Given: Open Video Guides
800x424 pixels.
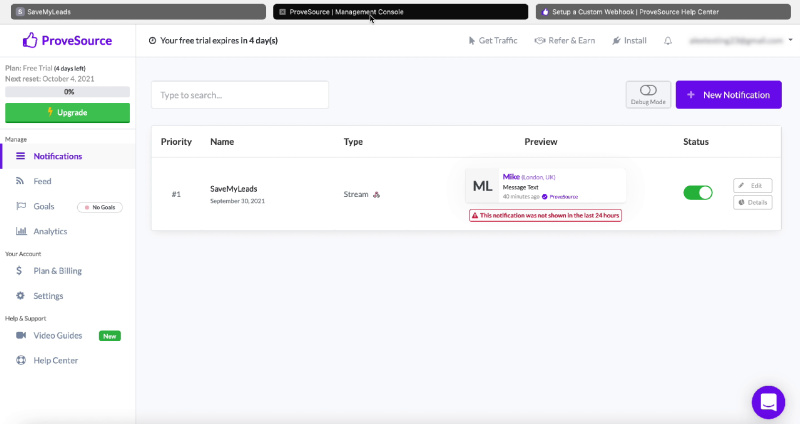Looking at the screenshot, I should click(58, 335).
